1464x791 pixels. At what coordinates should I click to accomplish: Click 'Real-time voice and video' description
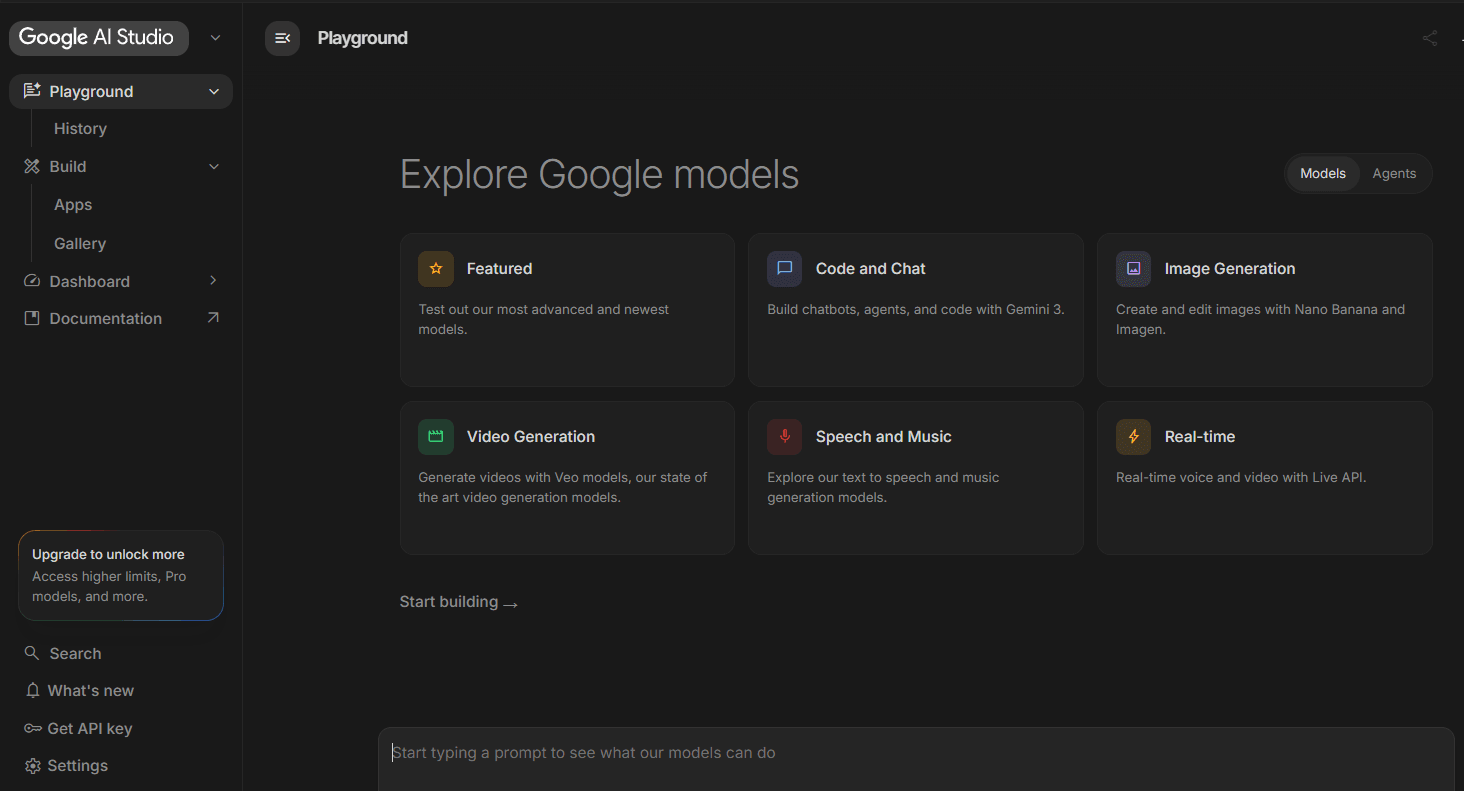coord(1241,477)
